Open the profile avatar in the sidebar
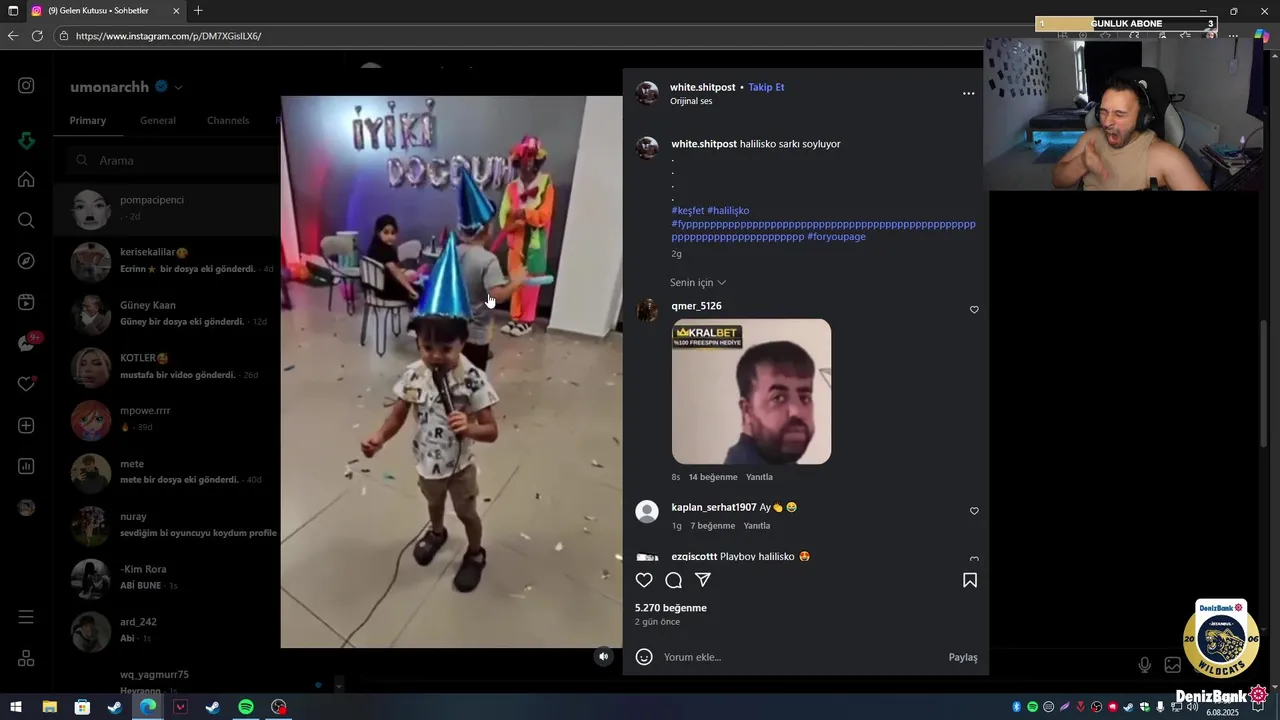Image resolution: width=1280 pixels, height=720 pixels. (x=26, y=507)
